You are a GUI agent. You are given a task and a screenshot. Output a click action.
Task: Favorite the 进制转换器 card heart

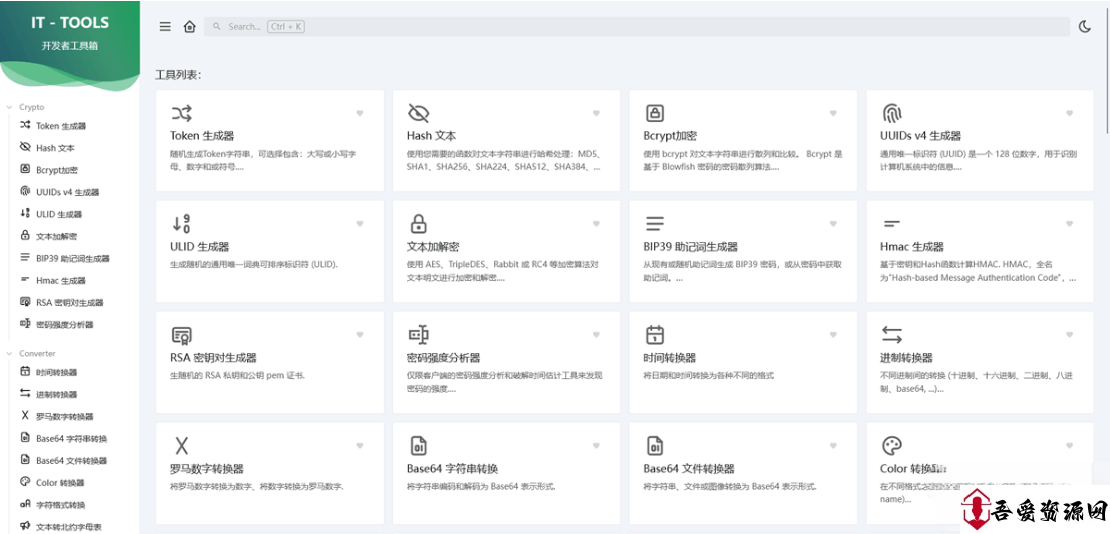(x=1070, y=335)
